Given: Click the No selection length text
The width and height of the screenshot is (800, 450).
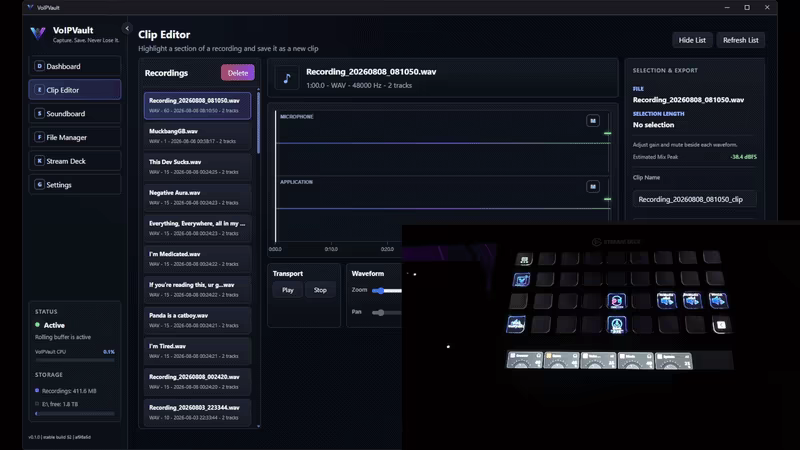Looking at the screenshot, I should 653,125.
